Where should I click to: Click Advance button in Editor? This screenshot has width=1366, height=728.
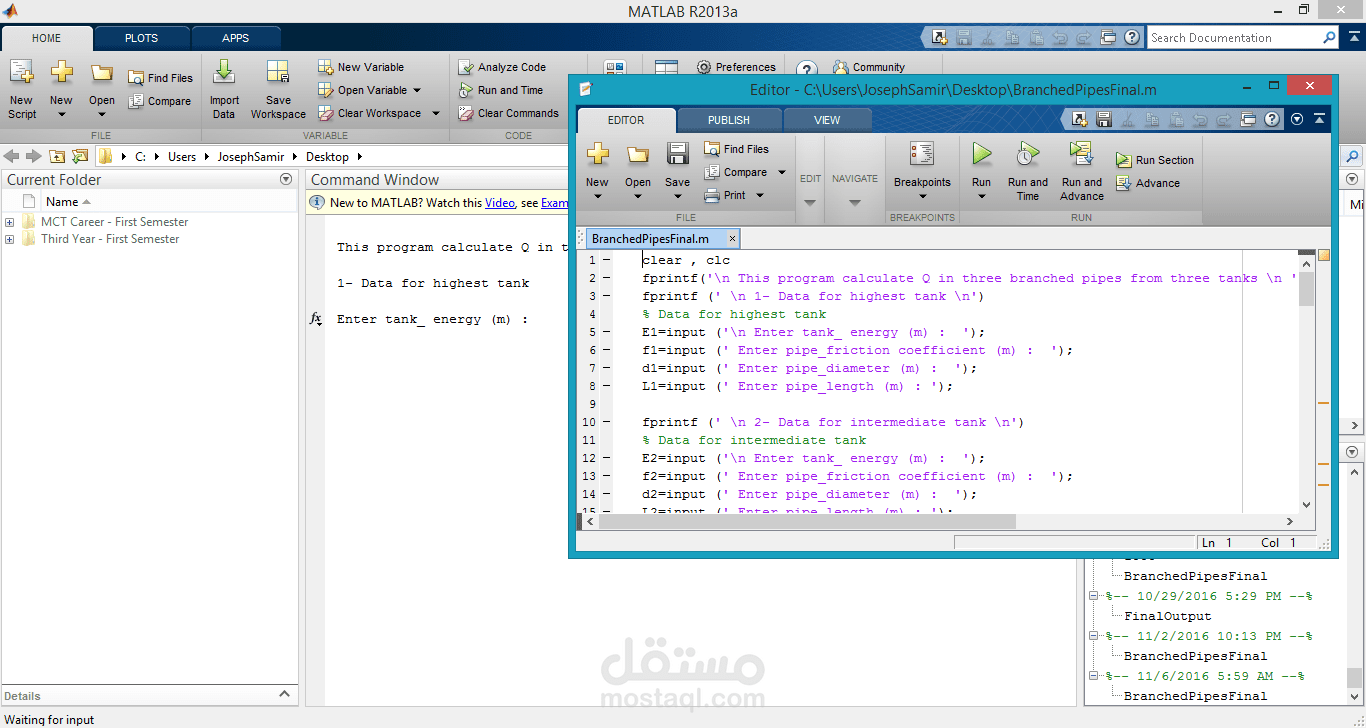(x=1148, y=183)
